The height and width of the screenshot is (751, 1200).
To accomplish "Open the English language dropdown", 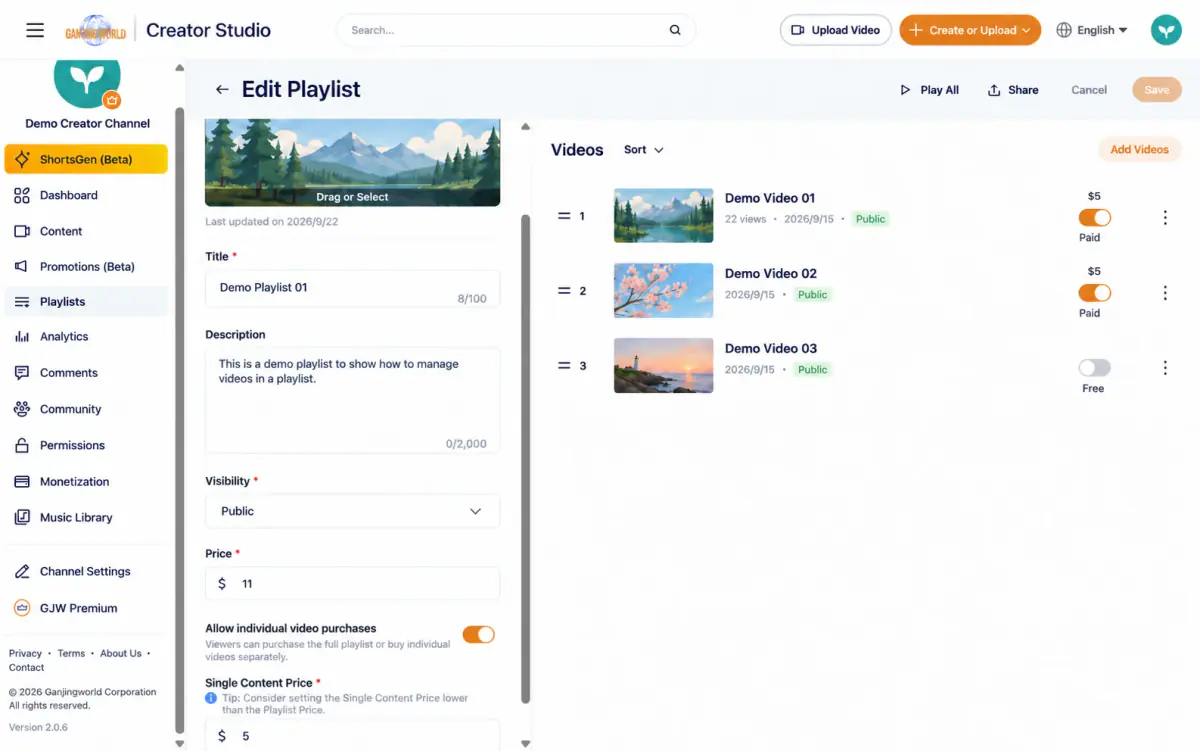I will point(1092,30).
